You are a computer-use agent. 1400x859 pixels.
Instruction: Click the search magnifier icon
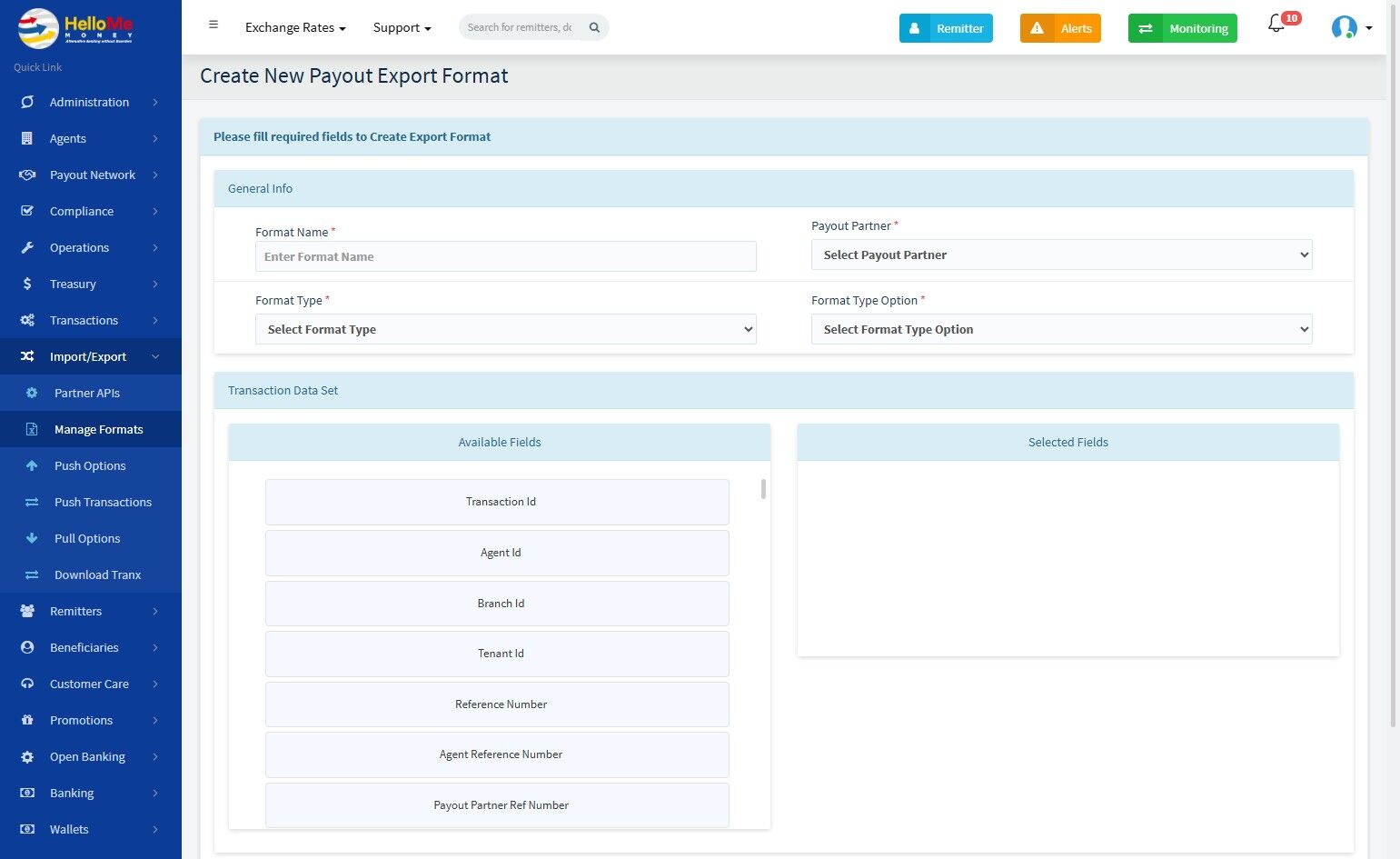[594, 27]
